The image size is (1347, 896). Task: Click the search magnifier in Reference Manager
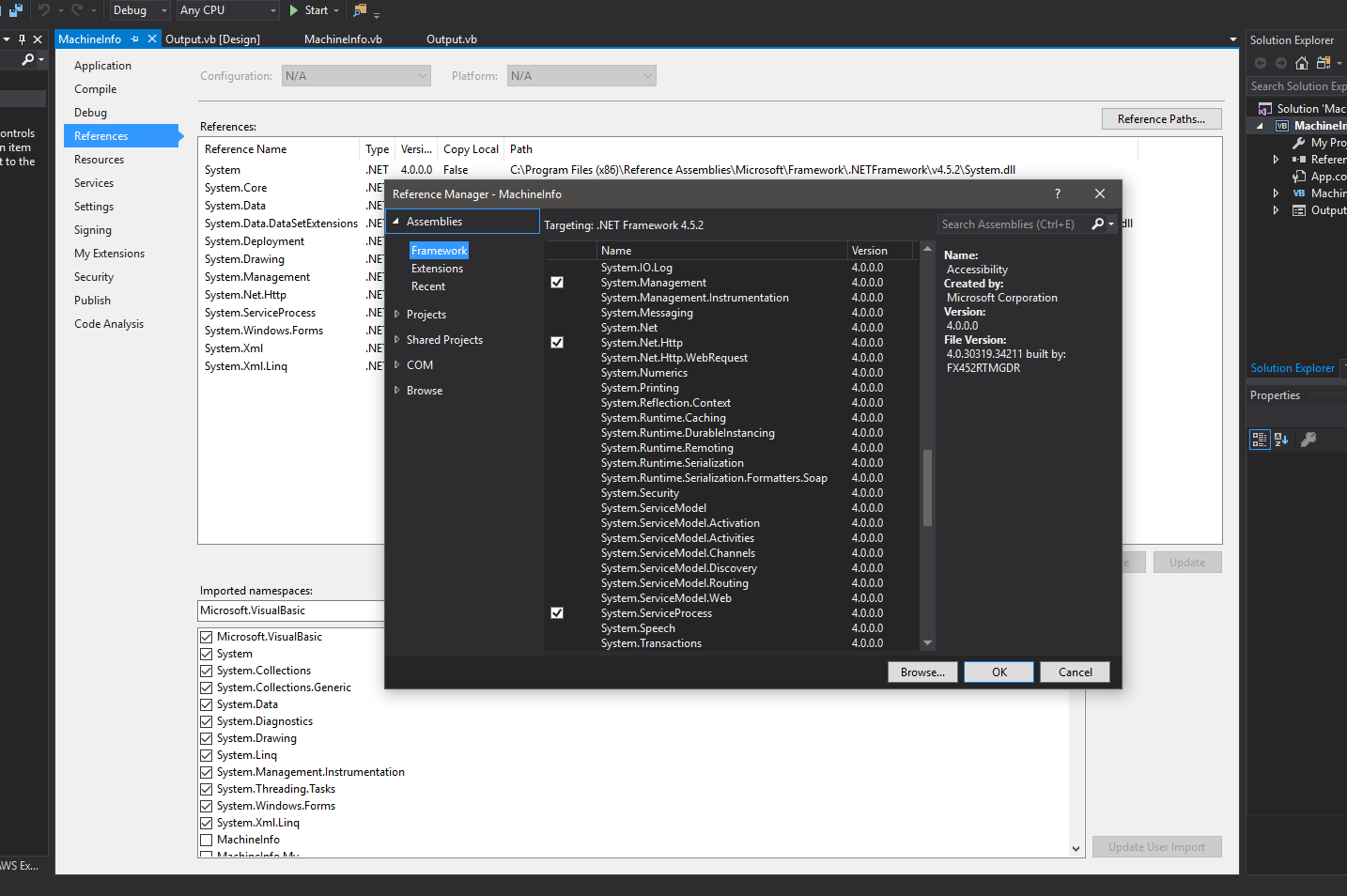(1097, 224)
